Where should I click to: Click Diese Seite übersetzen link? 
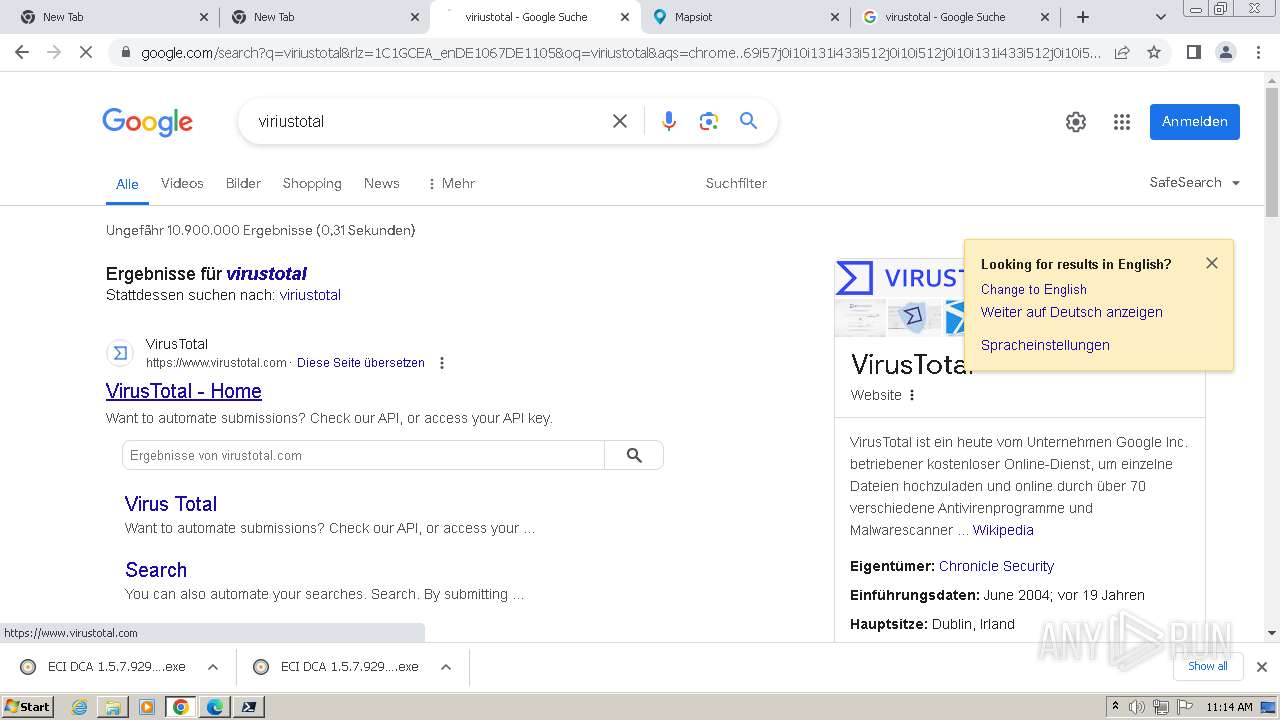coord(361,363)
